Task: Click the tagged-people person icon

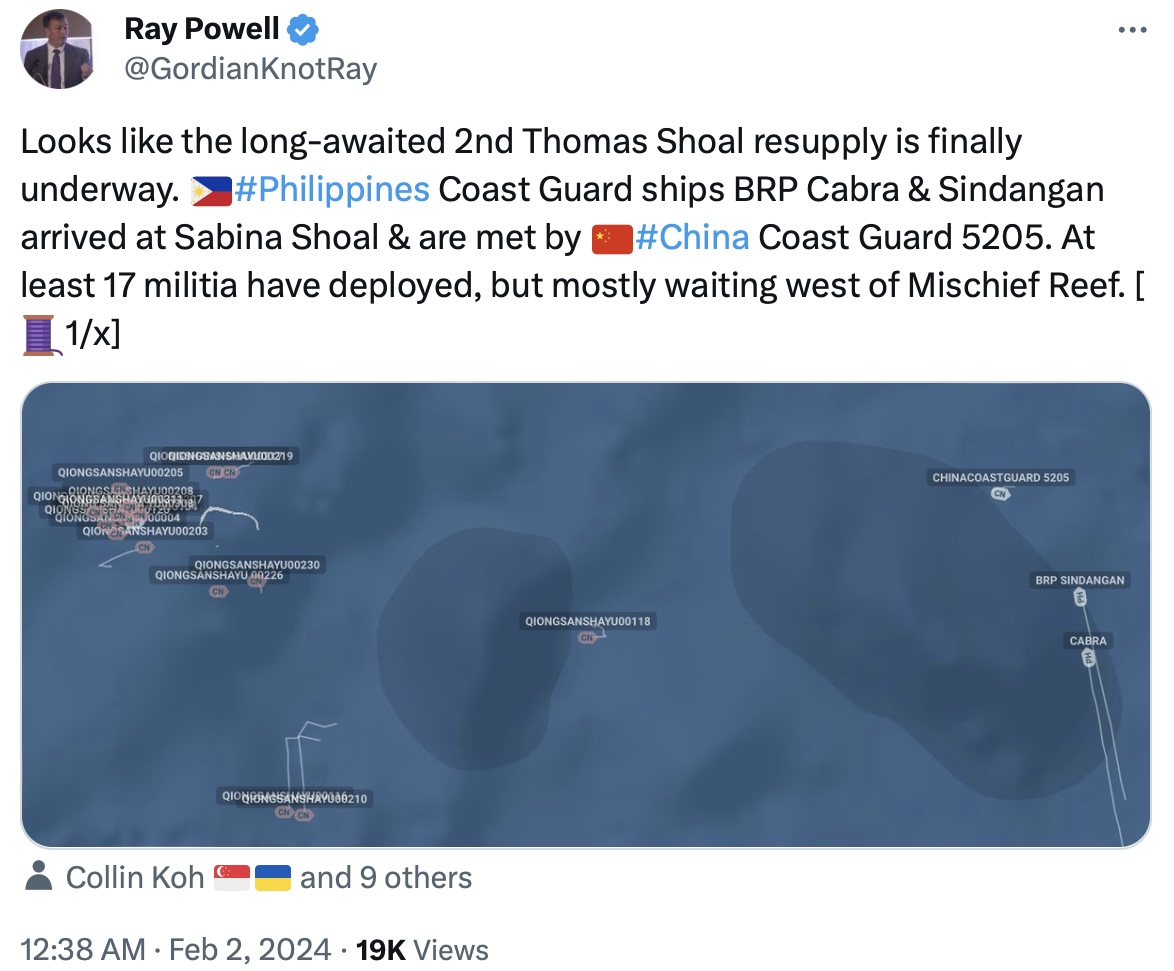Action: click(x=38, y=877)
